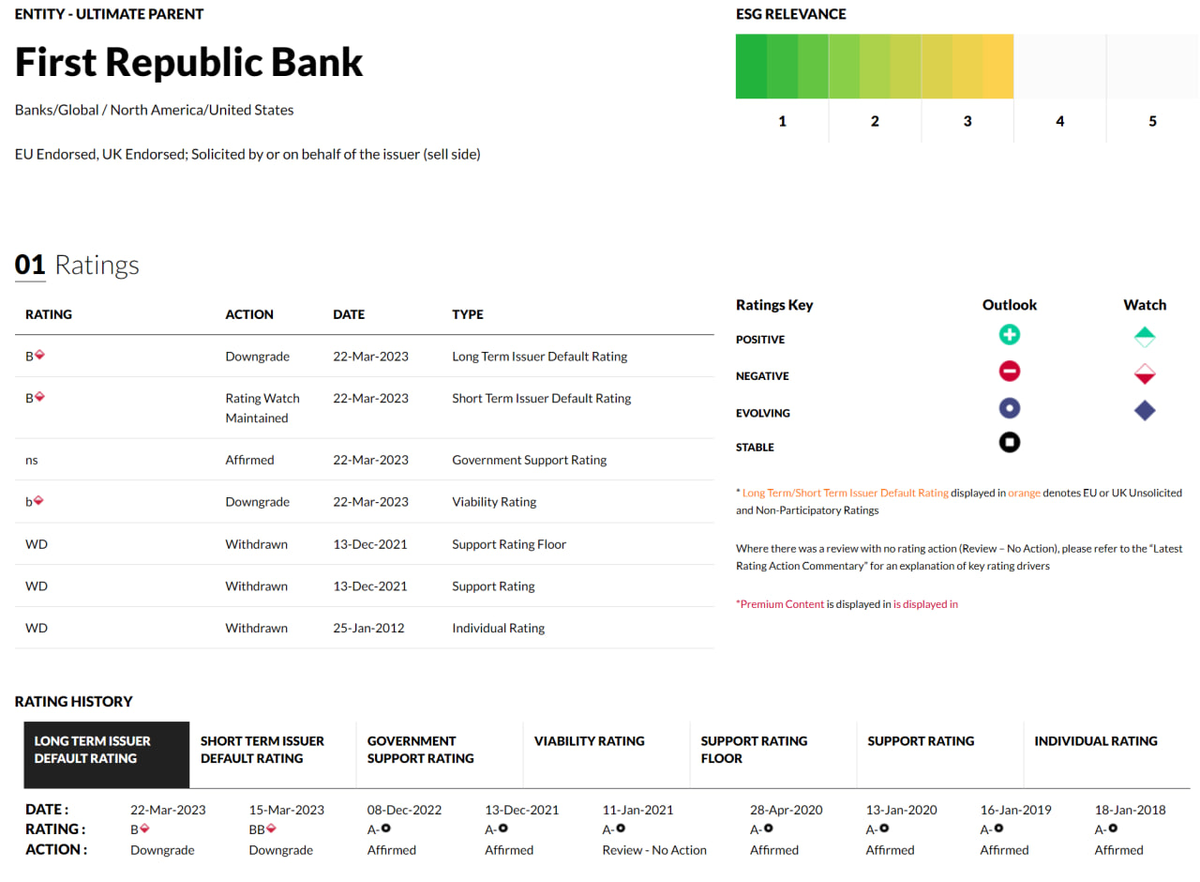Viewport: 1200px width, 882px height.
Task: Switch to Short Term Issuer Default Rating tab
Action: tap(272, 755)
